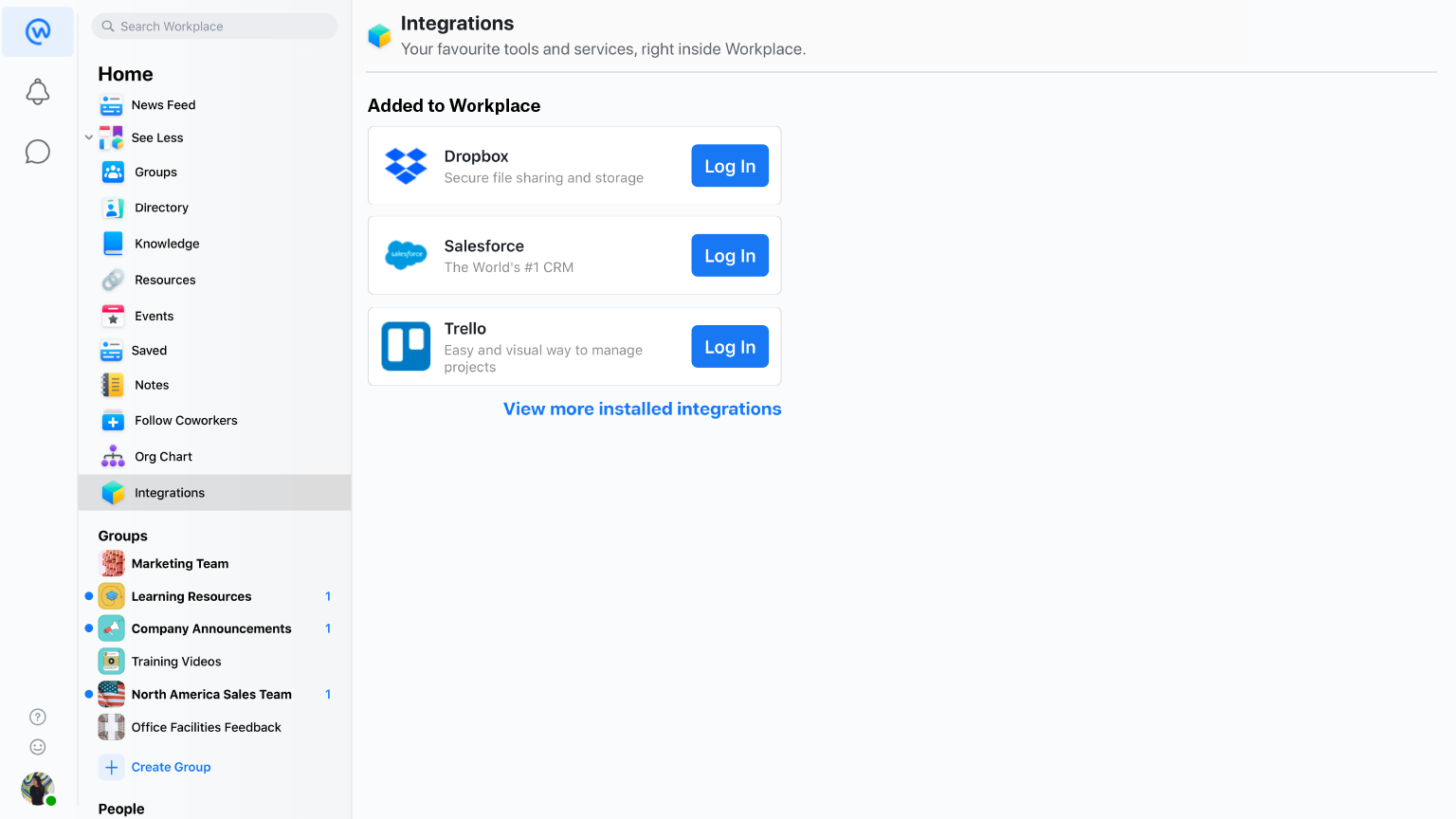The image size is (1456, 819).
Task: Focus the Search Workplace field
Action: (214, 27)
